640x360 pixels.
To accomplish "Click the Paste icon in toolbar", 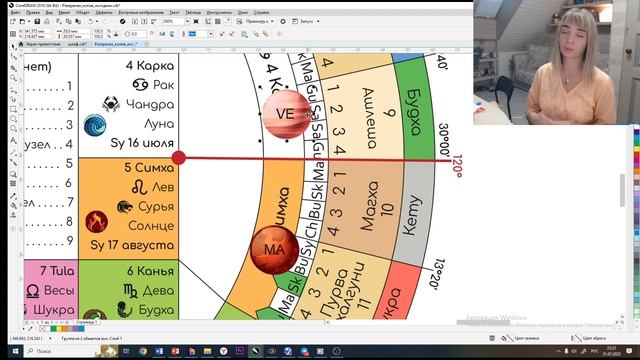I will click(x=78, y=21).
